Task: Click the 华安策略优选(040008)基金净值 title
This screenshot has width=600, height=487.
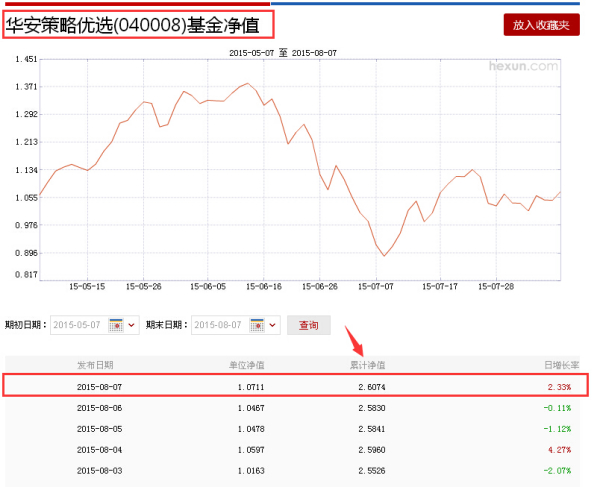Action: pyautogui.click(x=132, y=25)
